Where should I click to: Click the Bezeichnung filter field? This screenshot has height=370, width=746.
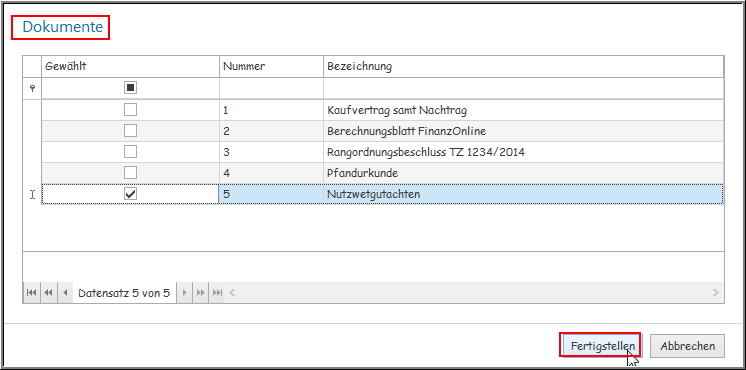(x=524, y=88)
